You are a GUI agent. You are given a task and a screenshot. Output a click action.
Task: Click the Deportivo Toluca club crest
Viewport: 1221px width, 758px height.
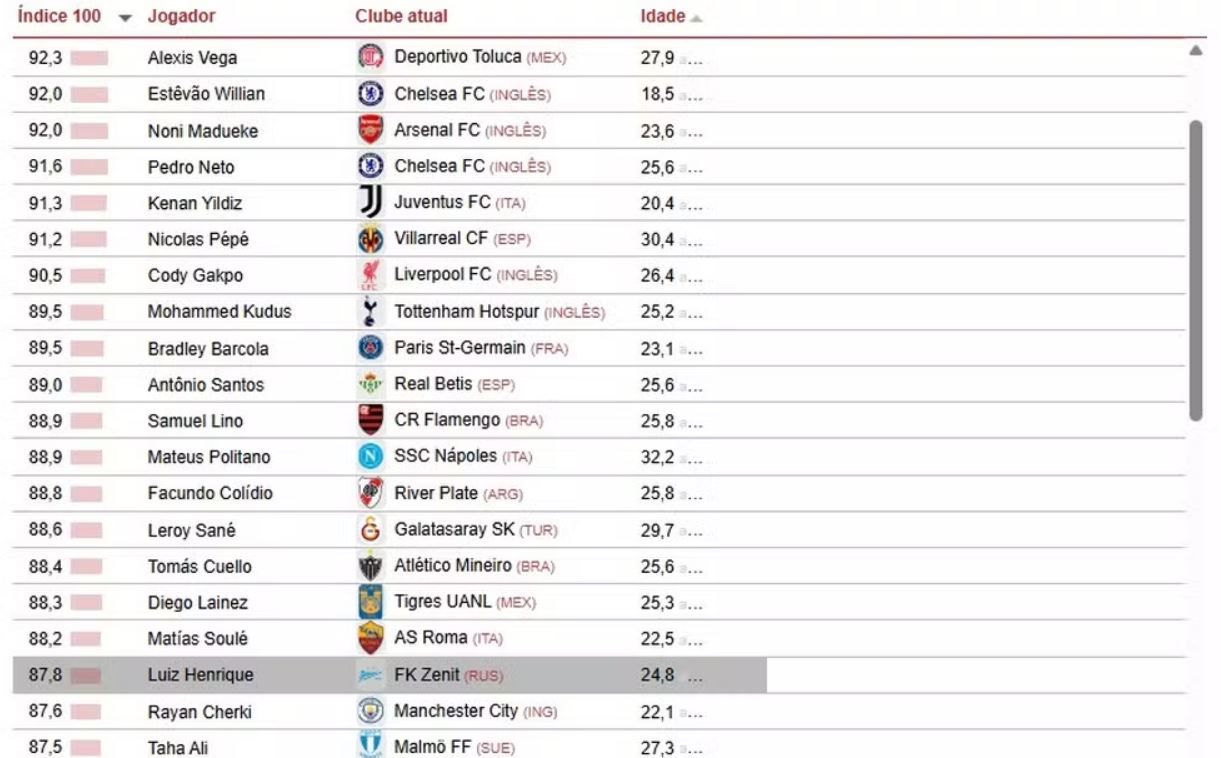point(371,57)
